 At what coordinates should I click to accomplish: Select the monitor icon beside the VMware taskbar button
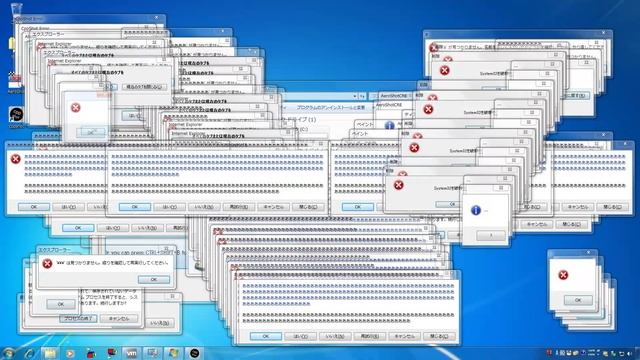pos(152,353)
